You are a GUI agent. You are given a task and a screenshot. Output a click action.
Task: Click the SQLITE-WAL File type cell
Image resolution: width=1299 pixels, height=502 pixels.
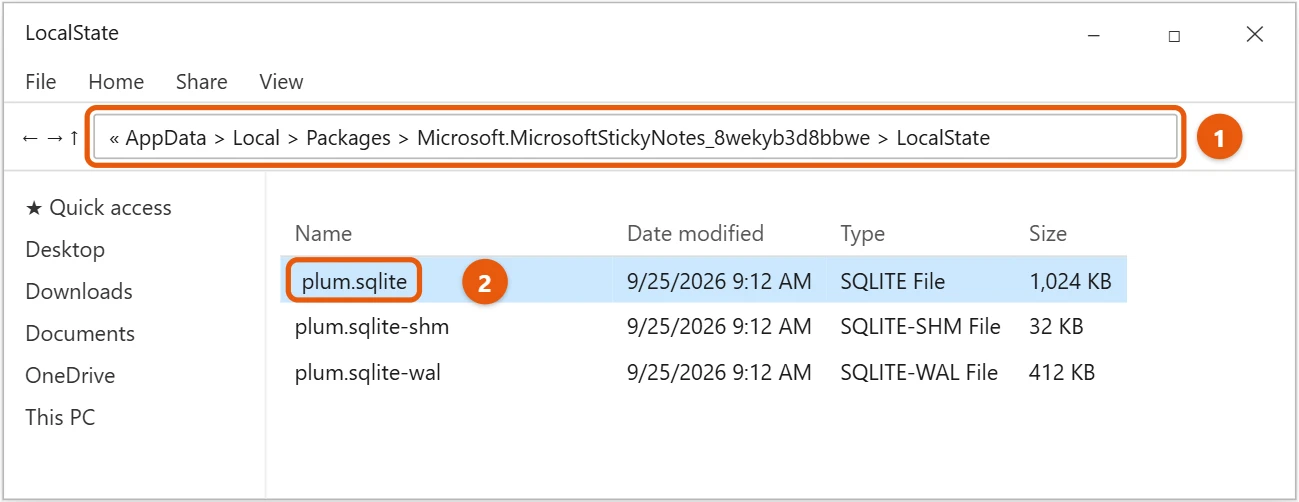click(x=920, y=373)
